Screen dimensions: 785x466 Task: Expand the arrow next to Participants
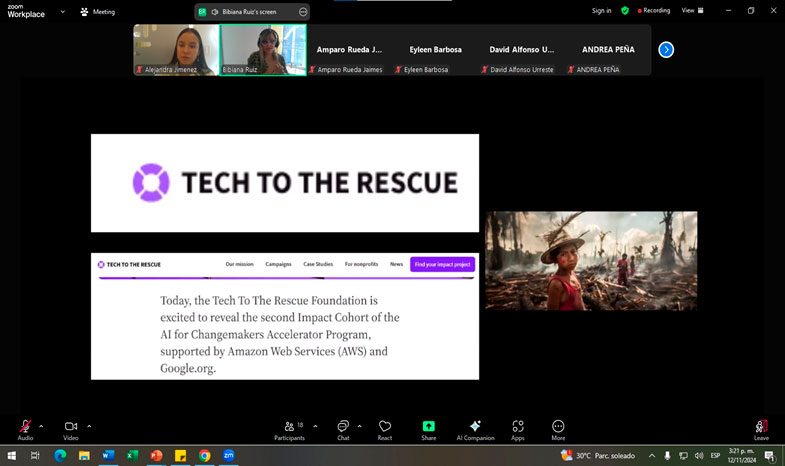pyautogui.click(x=315, y=426)
